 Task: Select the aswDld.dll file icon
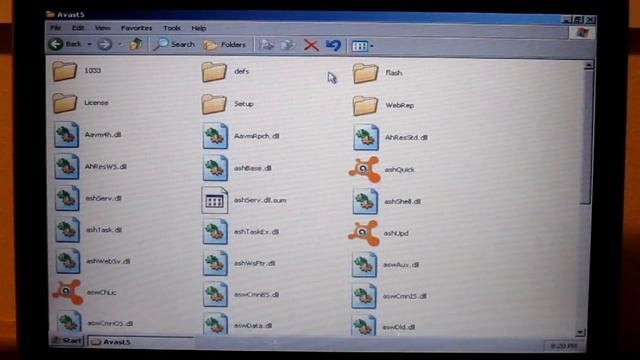[x=363, y=326]
